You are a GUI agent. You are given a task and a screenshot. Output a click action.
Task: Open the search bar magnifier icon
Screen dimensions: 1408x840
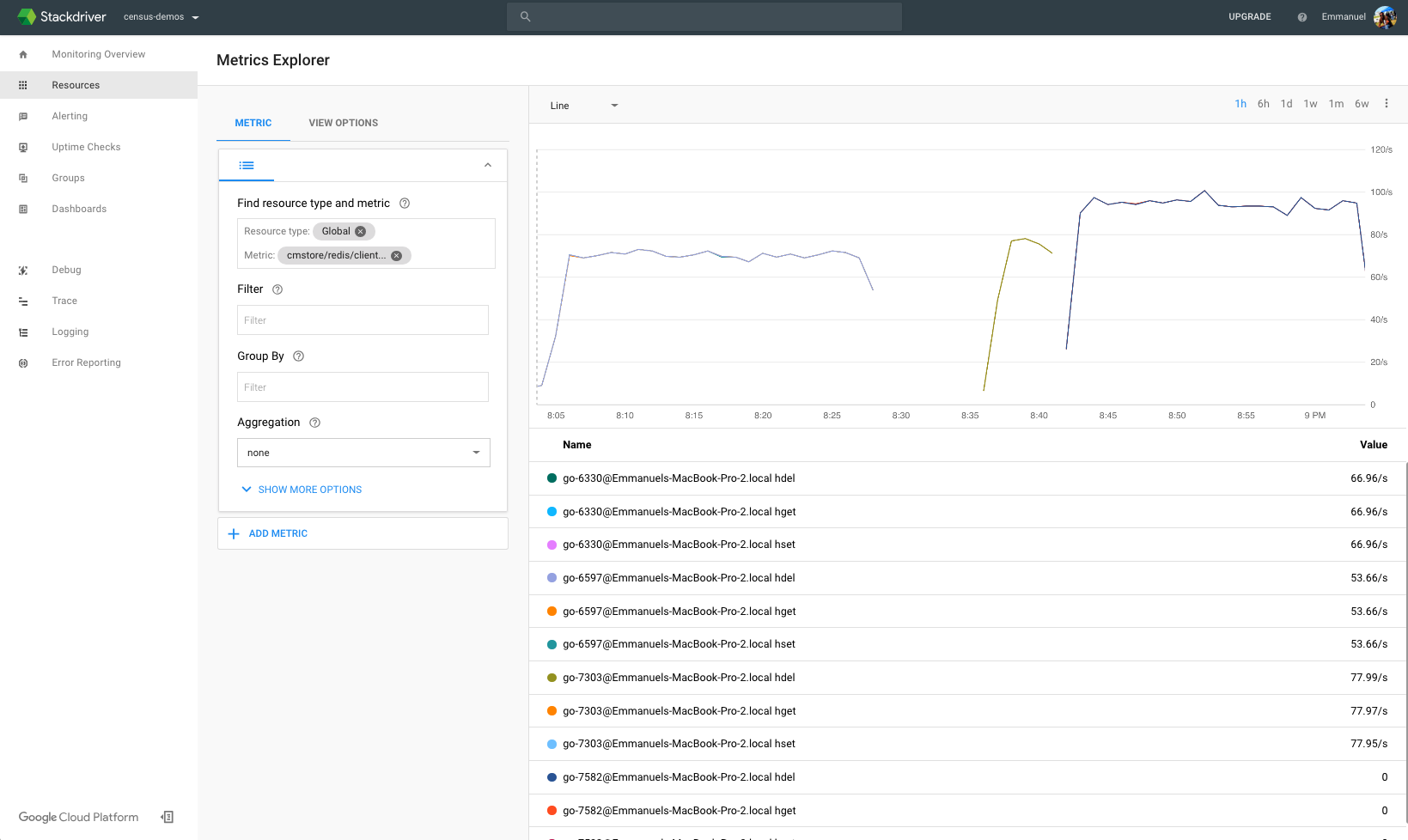526,16
